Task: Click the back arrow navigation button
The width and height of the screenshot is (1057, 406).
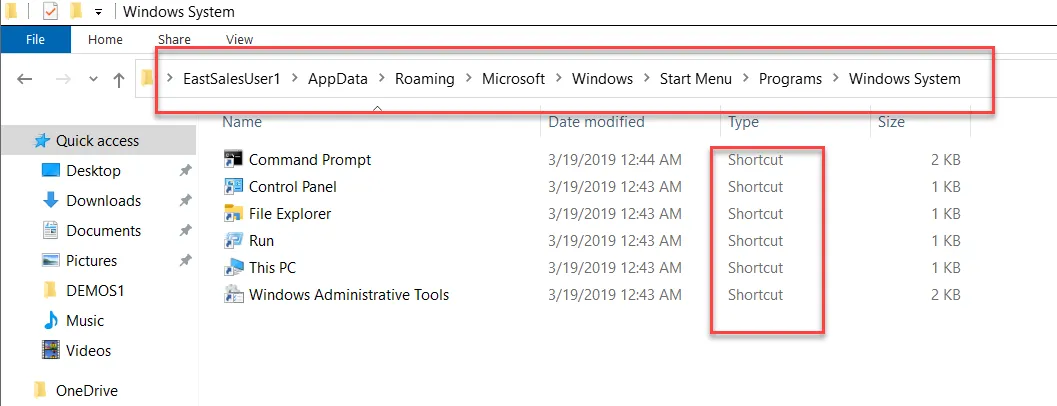Action: click(x=26, y=79)
